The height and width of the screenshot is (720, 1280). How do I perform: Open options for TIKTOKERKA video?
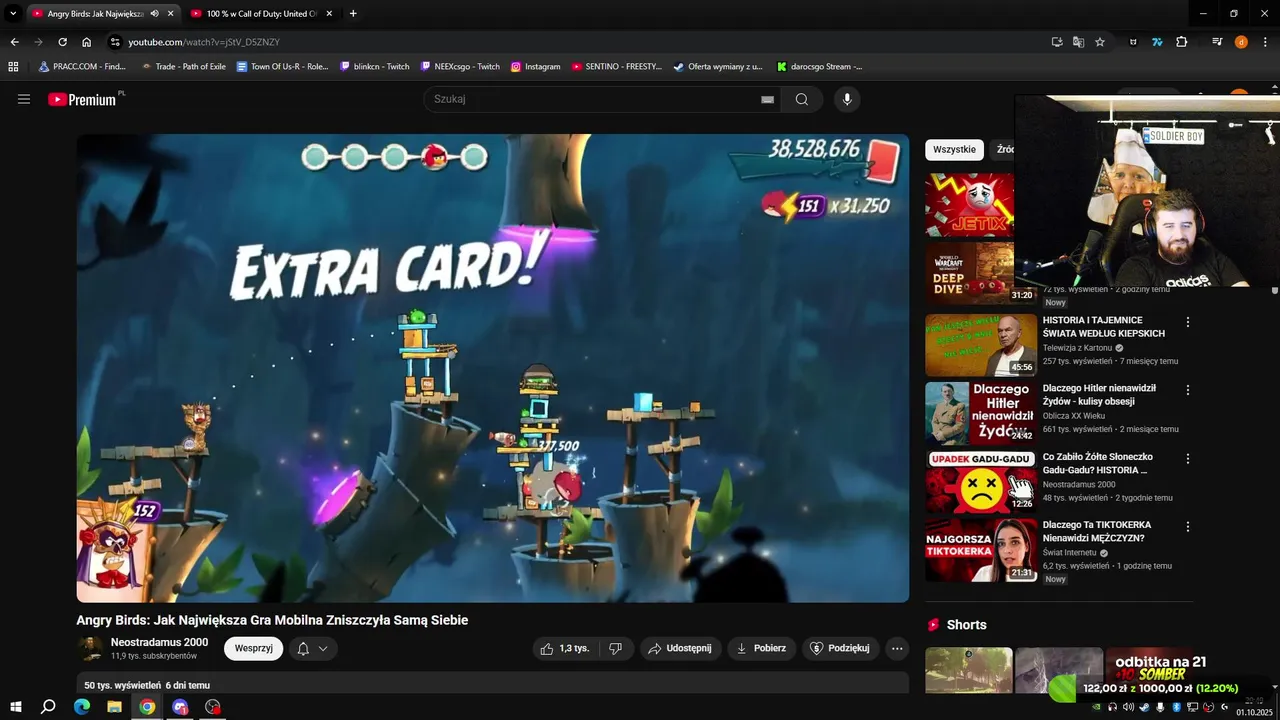(1188, 527)
